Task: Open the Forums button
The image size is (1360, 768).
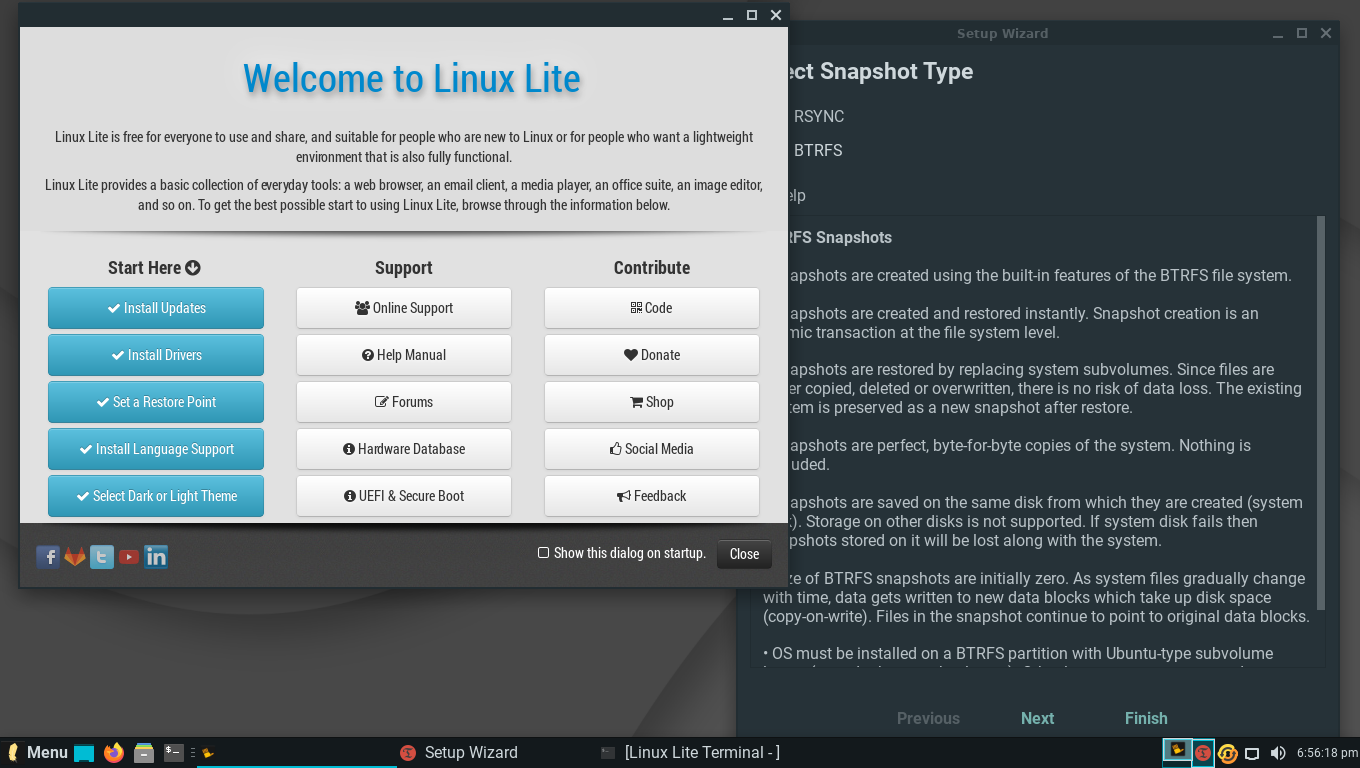Action: (404, 402)
